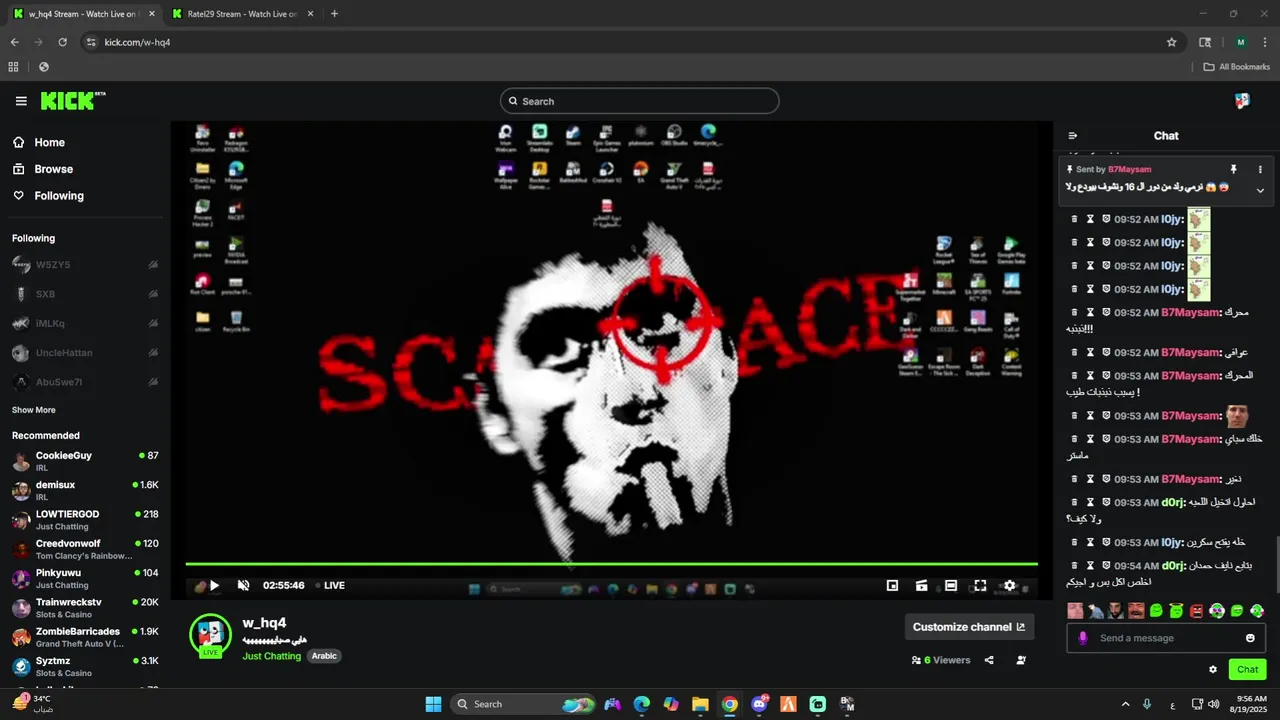Timeout d0rj's 09:54 AM message hourglass
This screenshot has height=720, width=1280.
pos(1091,565)
